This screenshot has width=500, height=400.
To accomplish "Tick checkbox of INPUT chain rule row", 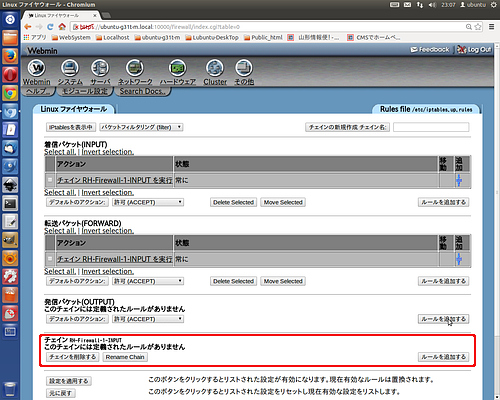I will pyautogui.click(x=50, y=180).
